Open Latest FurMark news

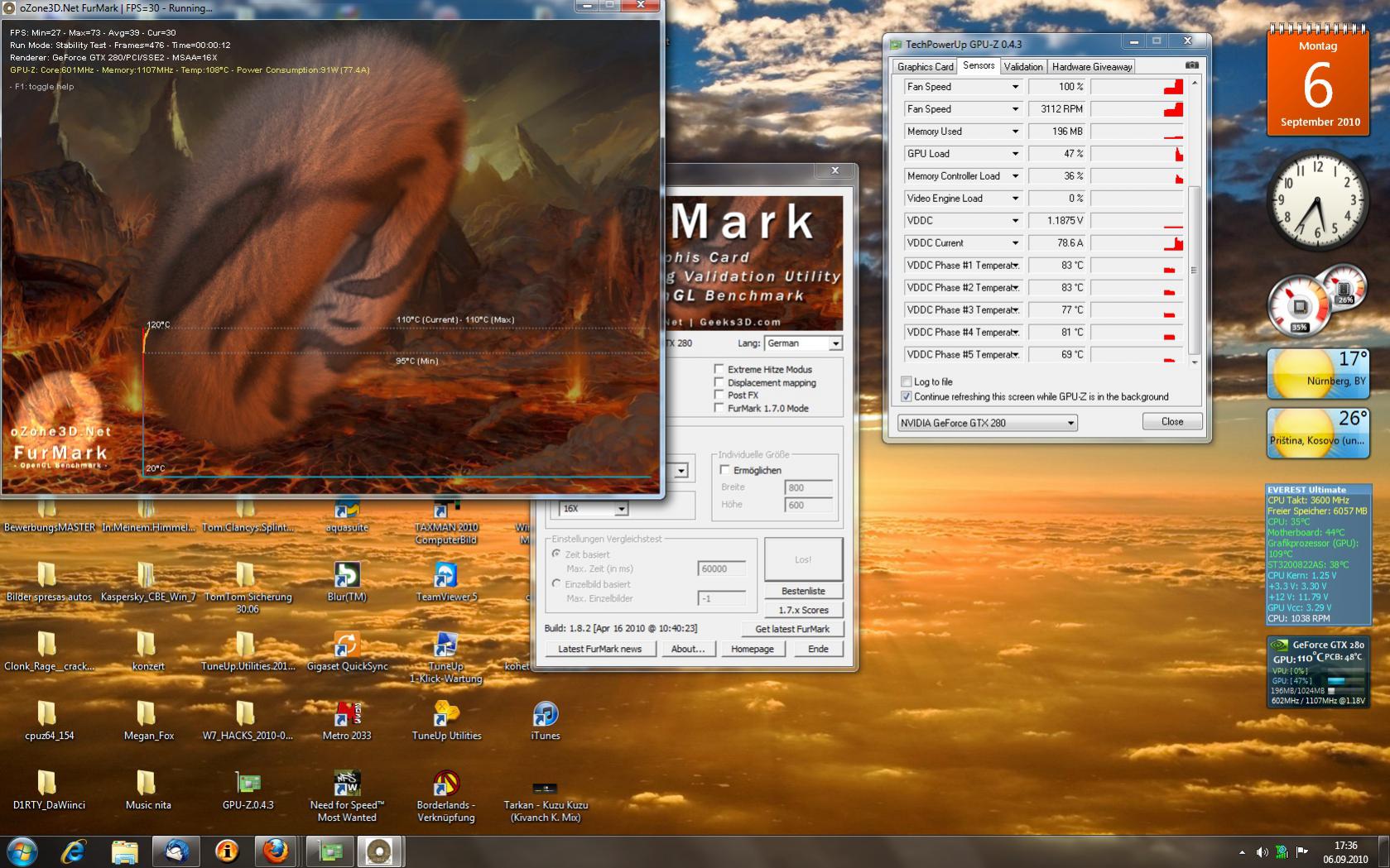(x=599, y=649)
